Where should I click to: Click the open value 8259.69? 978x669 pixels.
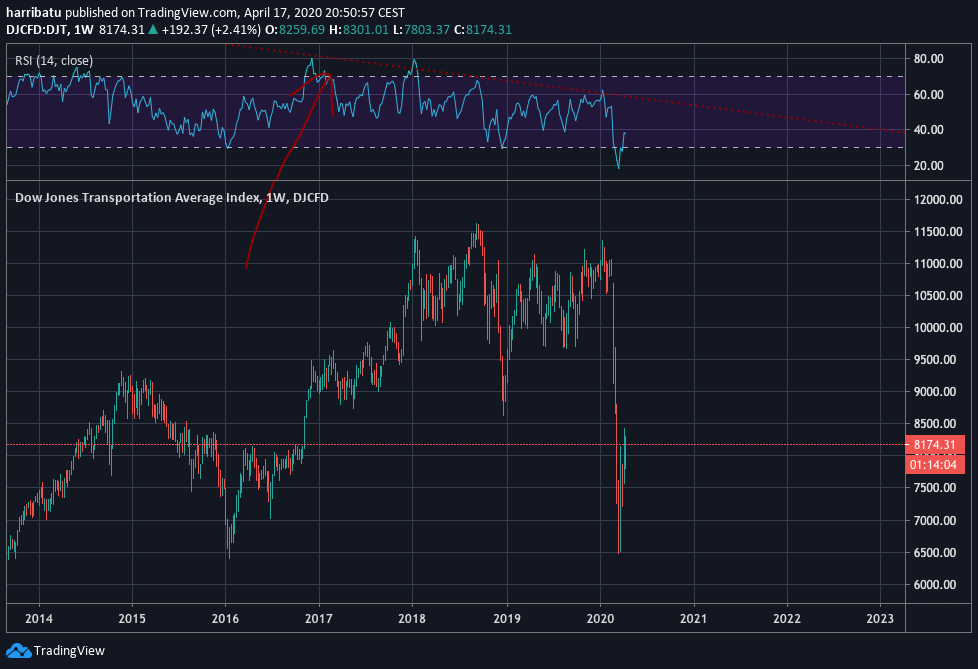pyautogui.click(x=302, y=29)
